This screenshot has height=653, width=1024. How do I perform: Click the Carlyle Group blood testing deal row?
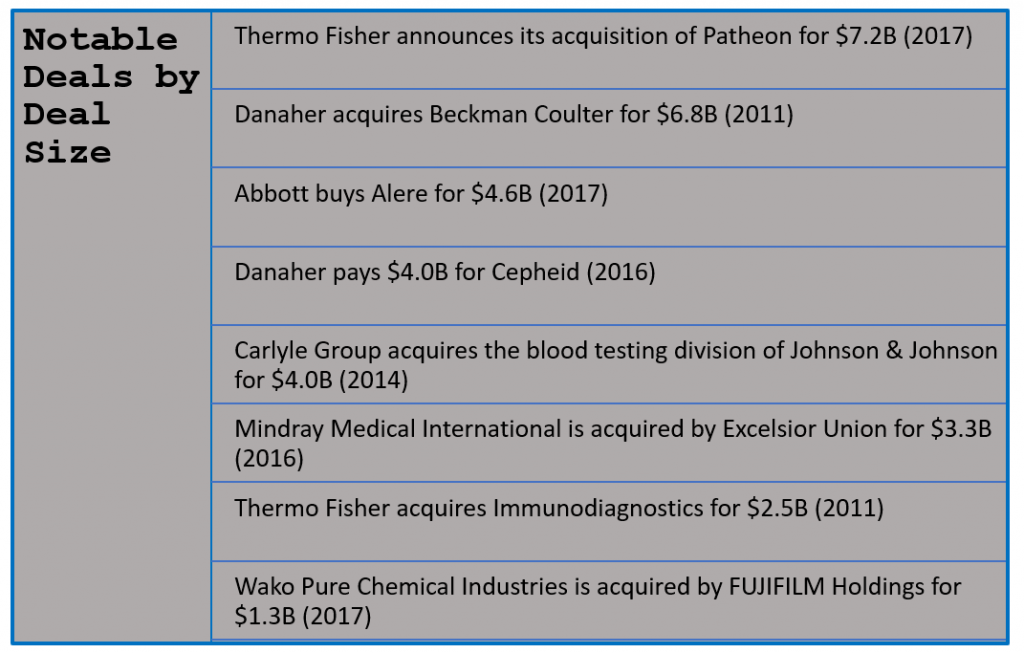coord(609,364)
